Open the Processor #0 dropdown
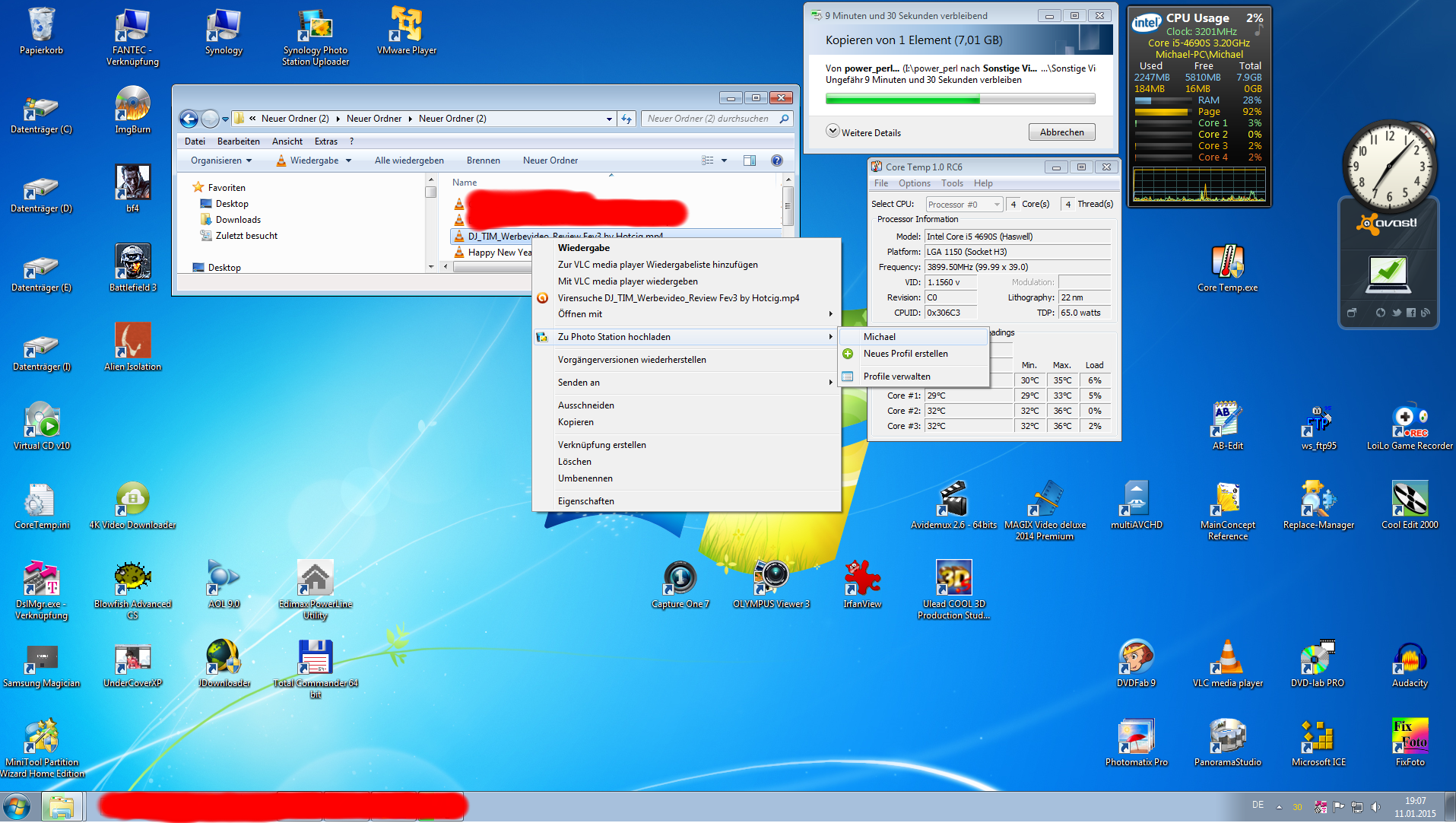 point(964,205)
